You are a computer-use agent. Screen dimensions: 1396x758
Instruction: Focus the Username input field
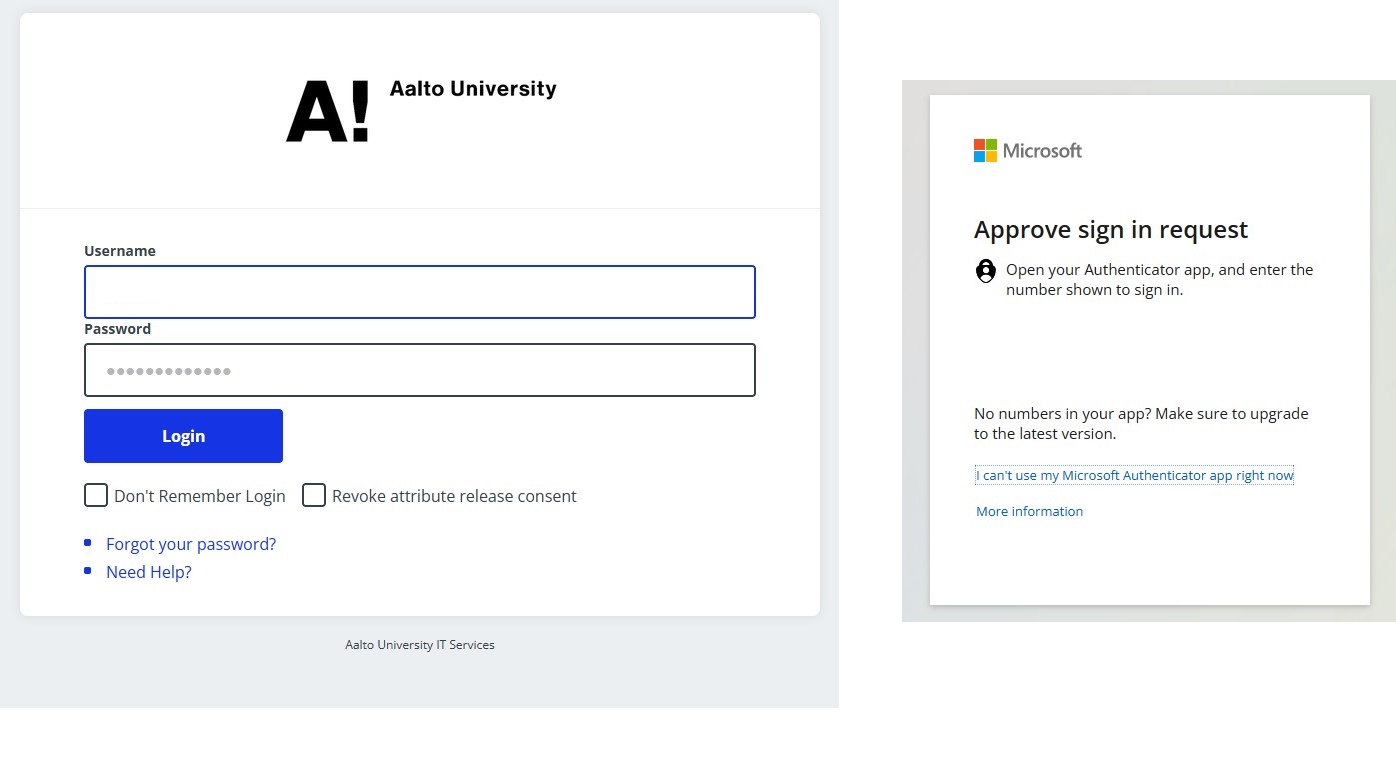(419, 292)
